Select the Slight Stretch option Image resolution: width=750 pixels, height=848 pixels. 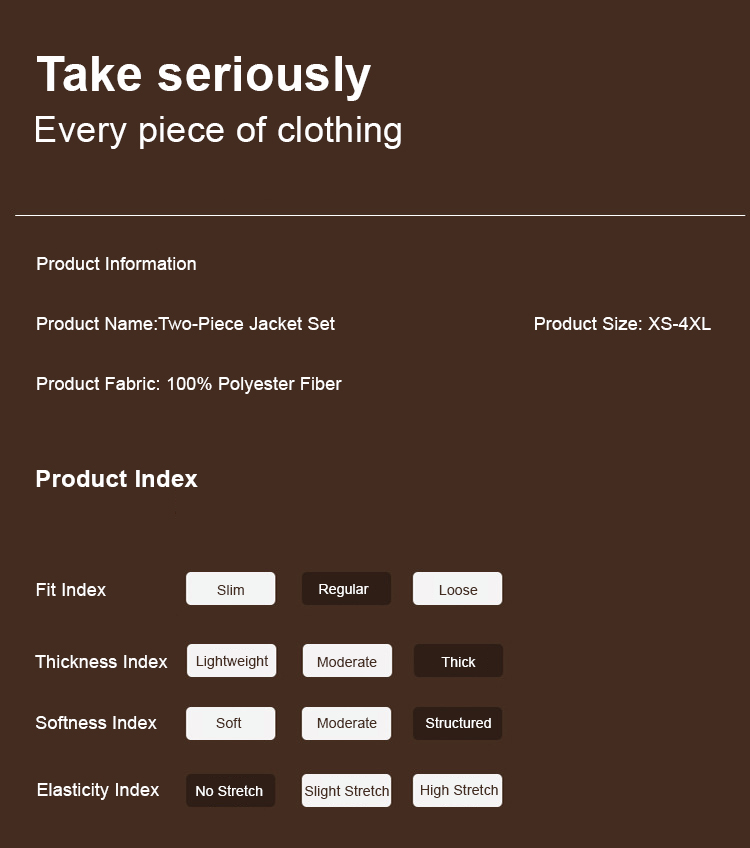[346, 790]
